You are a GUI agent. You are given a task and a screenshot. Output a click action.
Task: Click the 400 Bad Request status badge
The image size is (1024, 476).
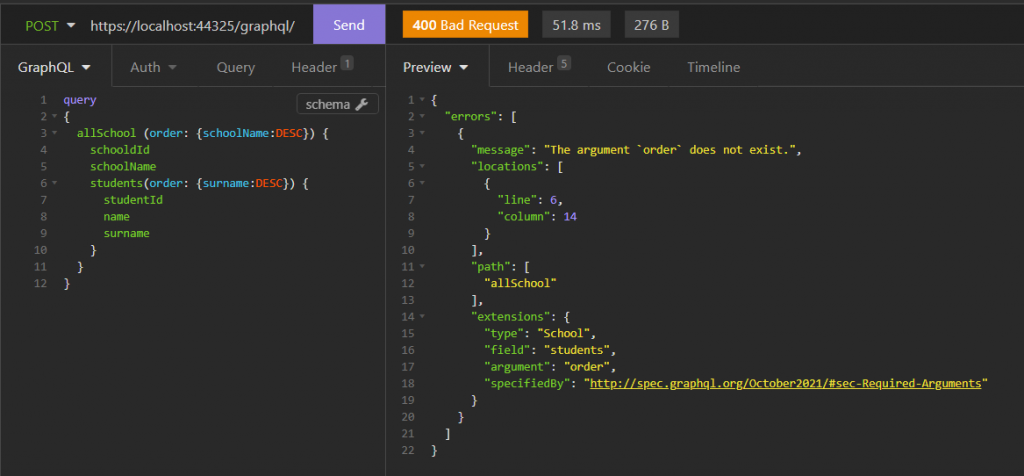[465, 25]
